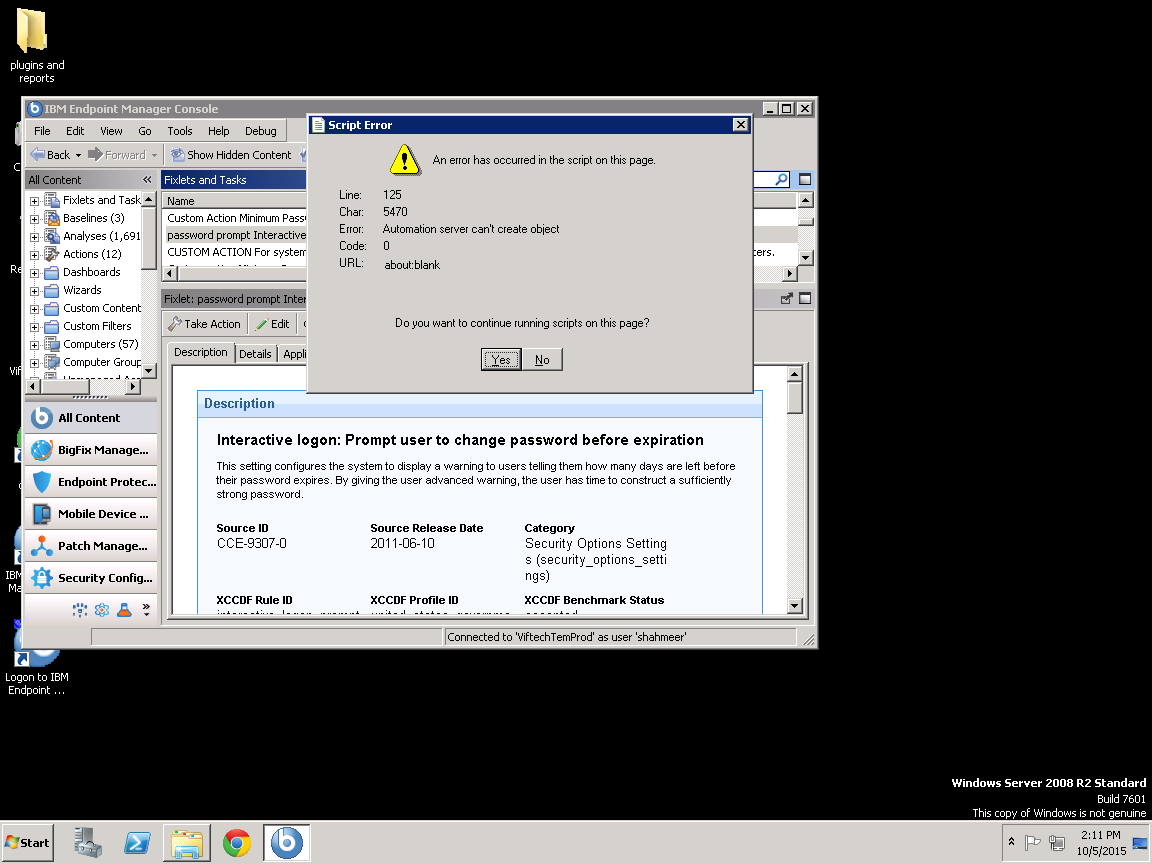Collapse the All Content pane with chevrons
The width and height of the screenshot is (1152, 864).
(x=147, y=179)
